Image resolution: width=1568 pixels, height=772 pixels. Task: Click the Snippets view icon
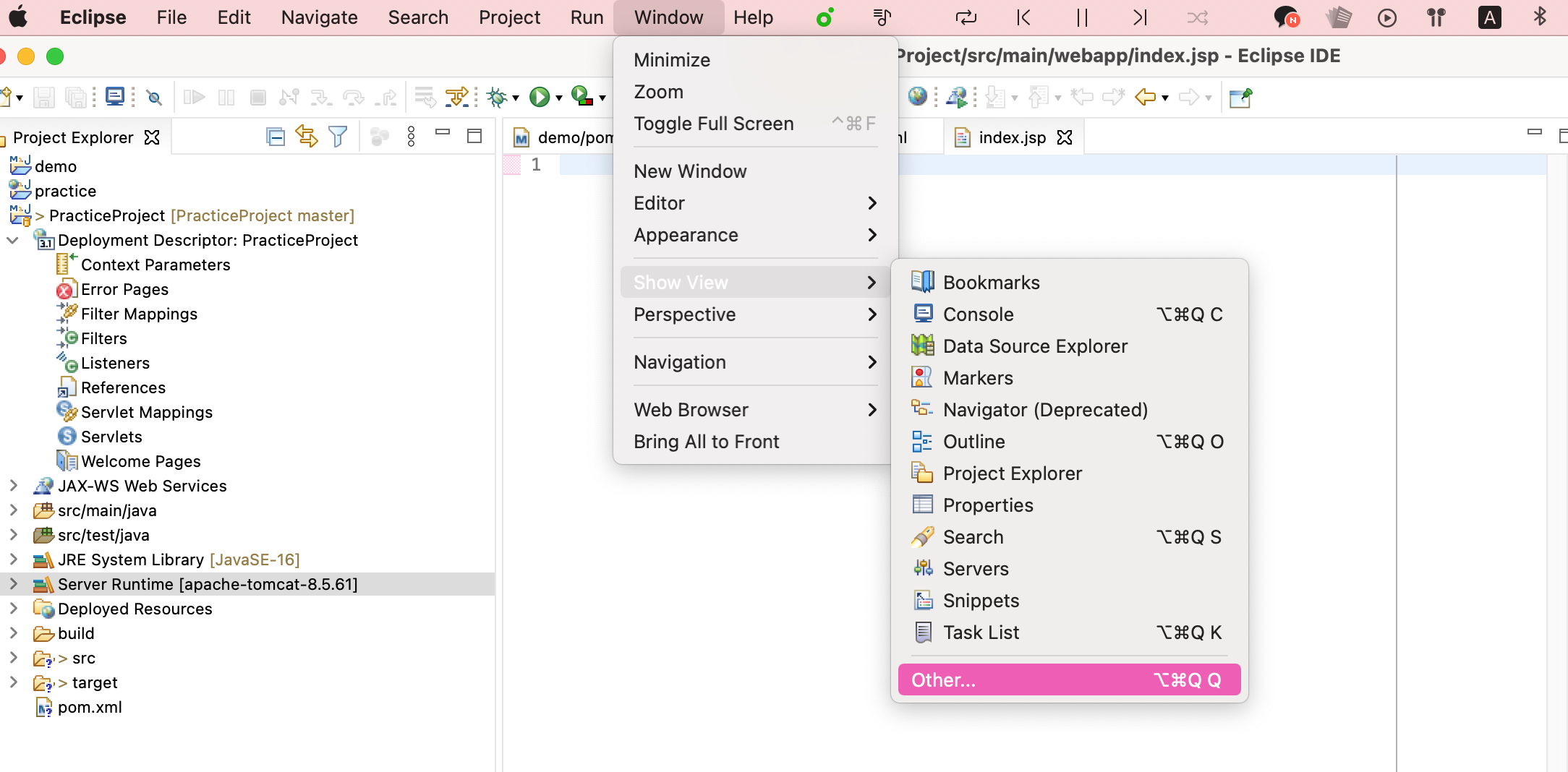(x=922, y=601)
